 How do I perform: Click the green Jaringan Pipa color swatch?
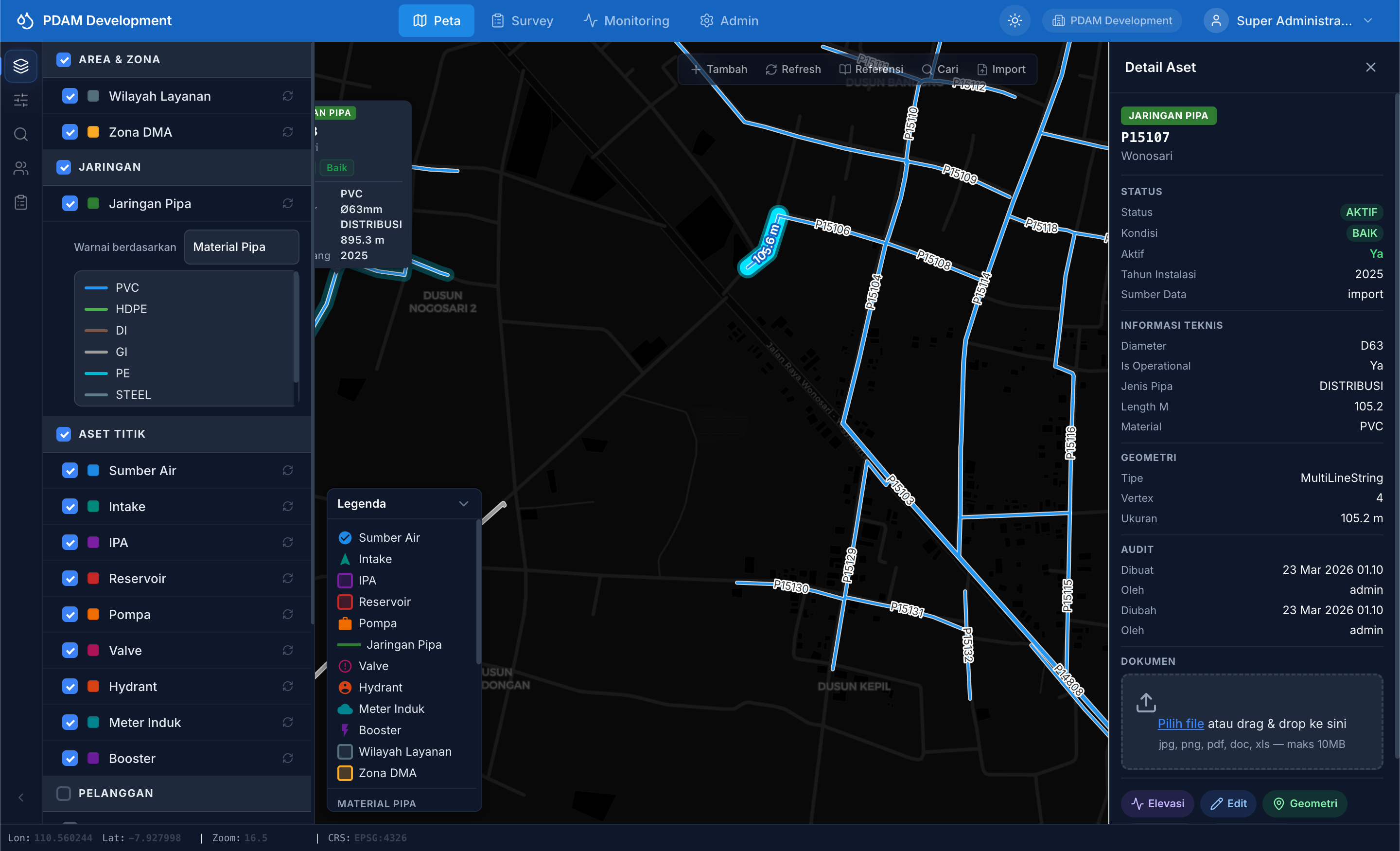coord(93,204)
